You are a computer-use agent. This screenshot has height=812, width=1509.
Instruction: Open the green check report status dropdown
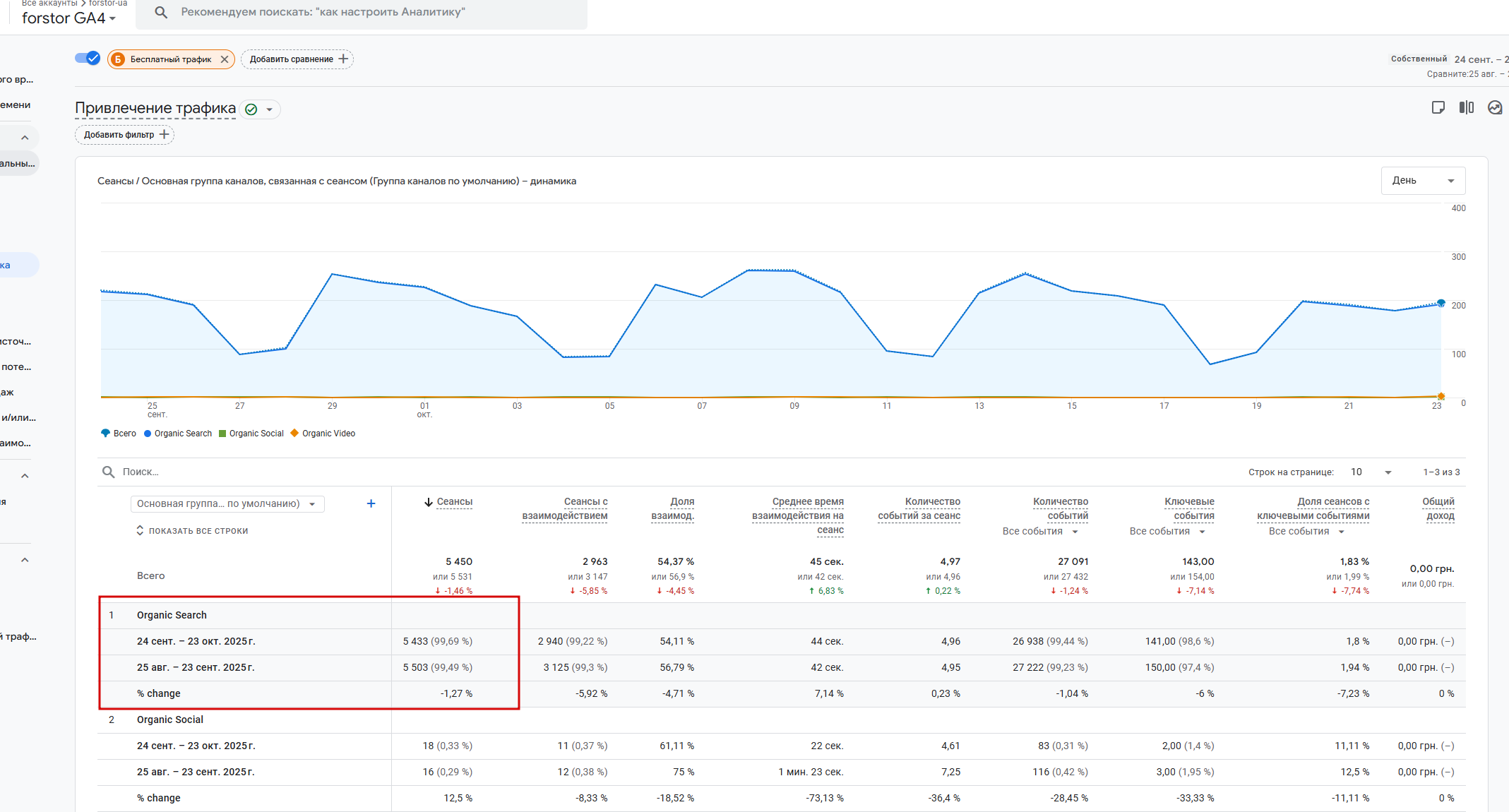[260, 109]
